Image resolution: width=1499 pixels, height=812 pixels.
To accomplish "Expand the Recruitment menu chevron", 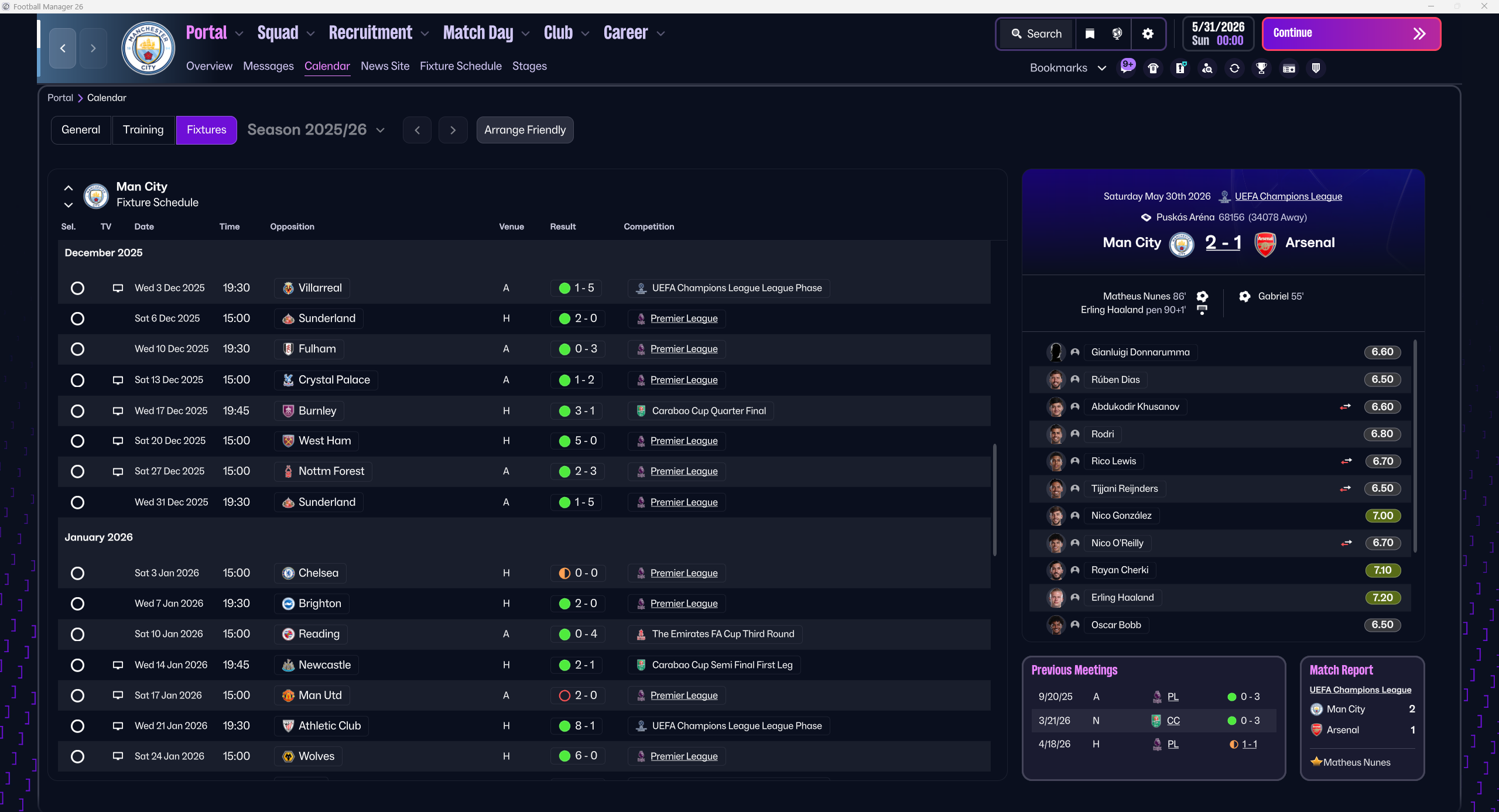I will (425, 34).
